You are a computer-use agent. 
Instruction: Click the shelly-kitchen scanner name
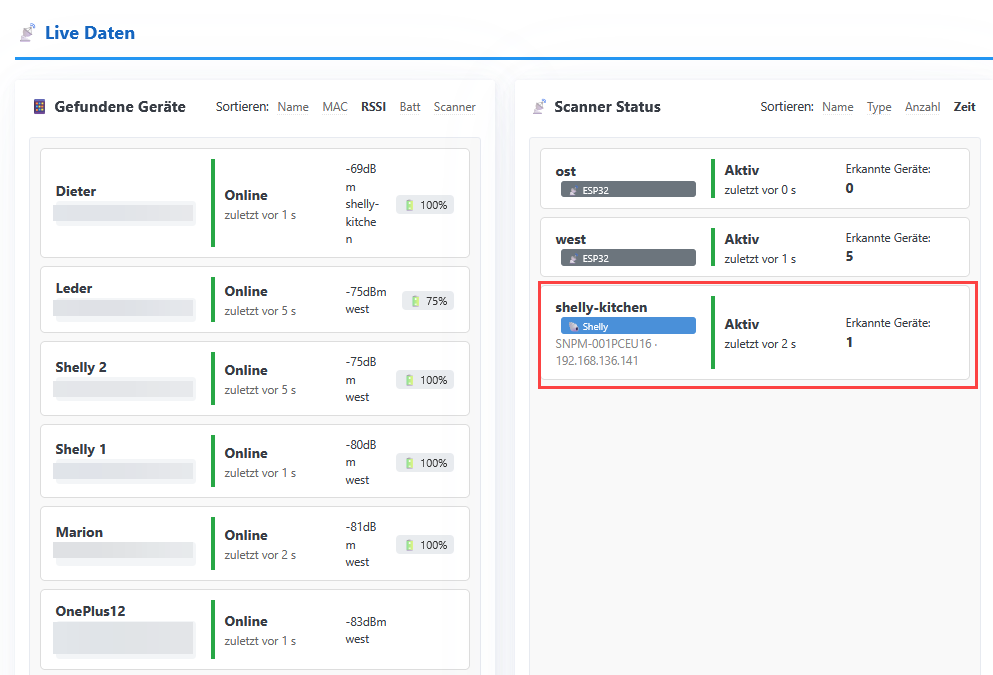601,307
